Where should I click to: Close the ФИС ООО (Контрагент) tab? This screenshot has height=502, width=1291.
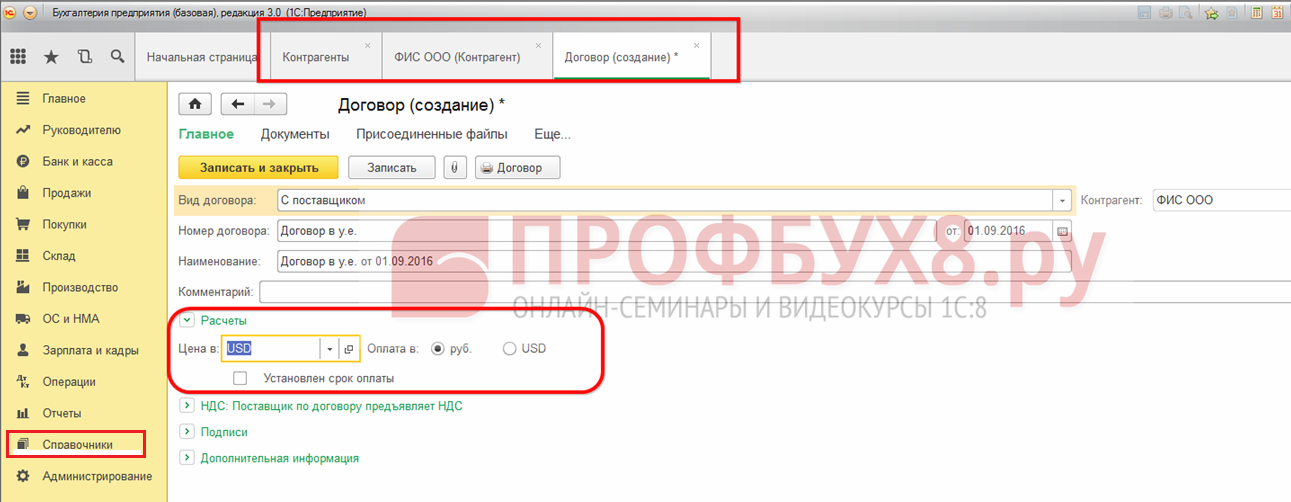point(539,46)
